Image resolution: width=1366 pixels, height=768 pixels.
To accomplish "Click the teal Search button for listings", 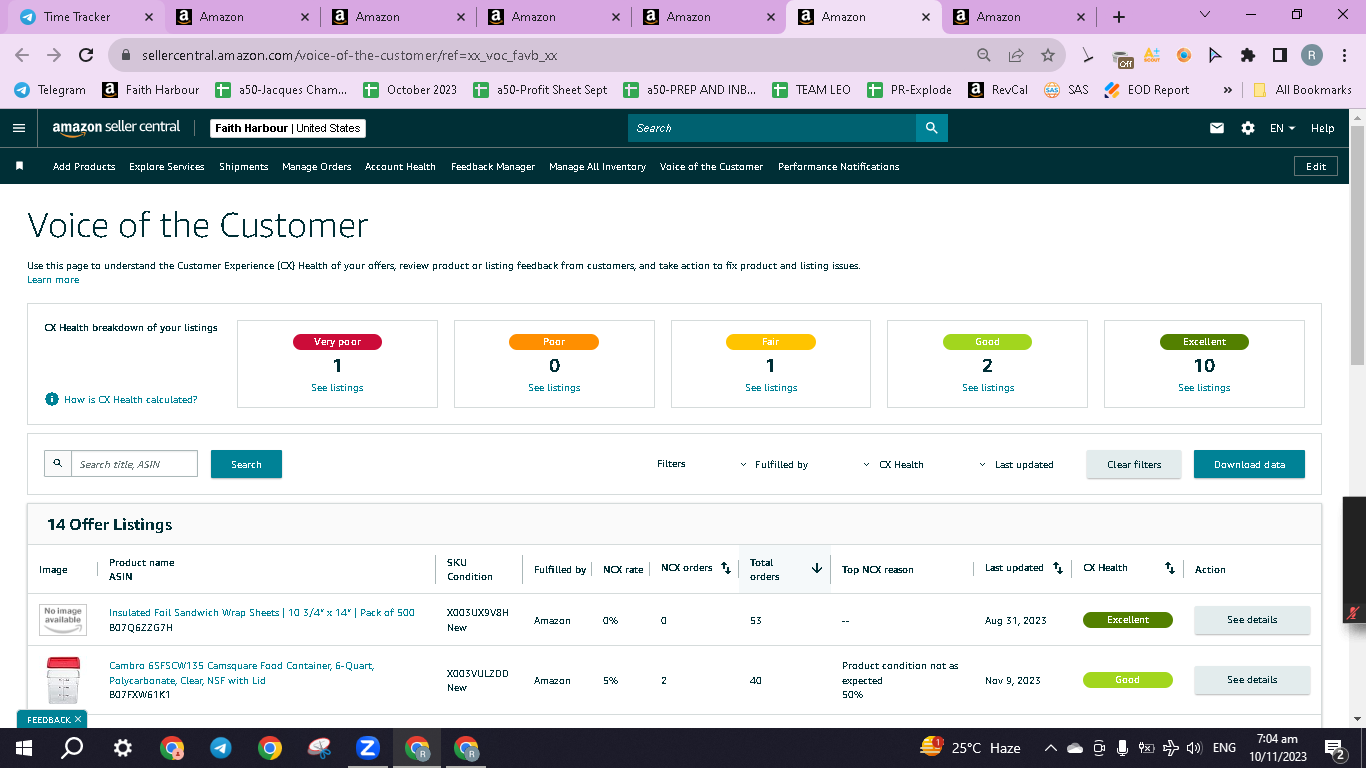I will [x=246, y=464].
